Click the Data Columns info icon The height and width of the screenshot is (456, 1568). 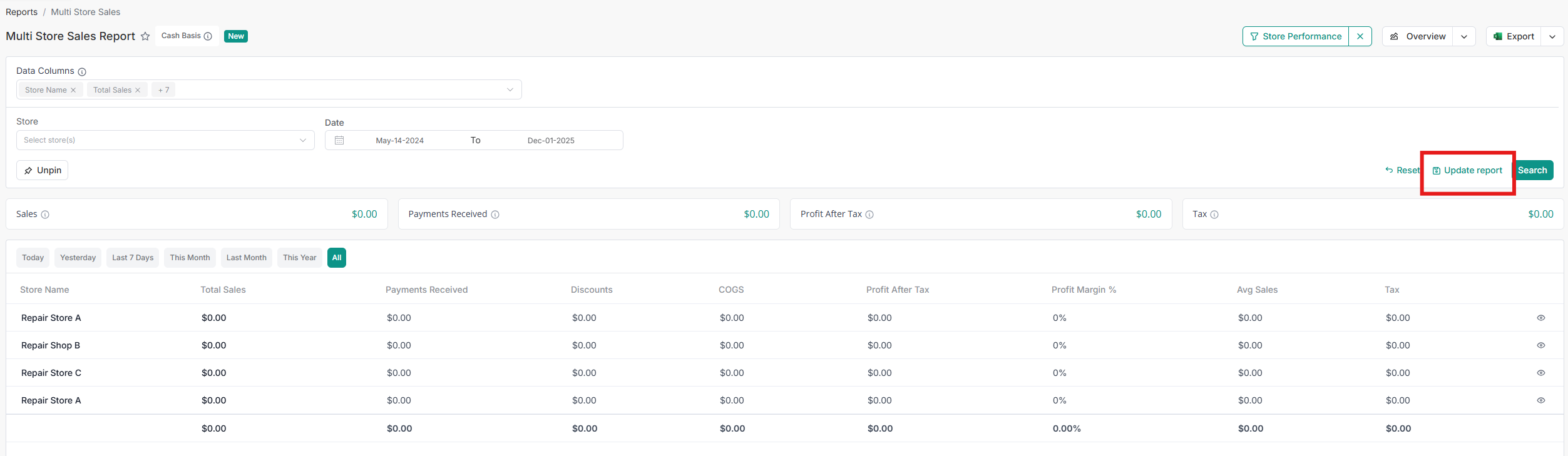[x=82, y=72]
